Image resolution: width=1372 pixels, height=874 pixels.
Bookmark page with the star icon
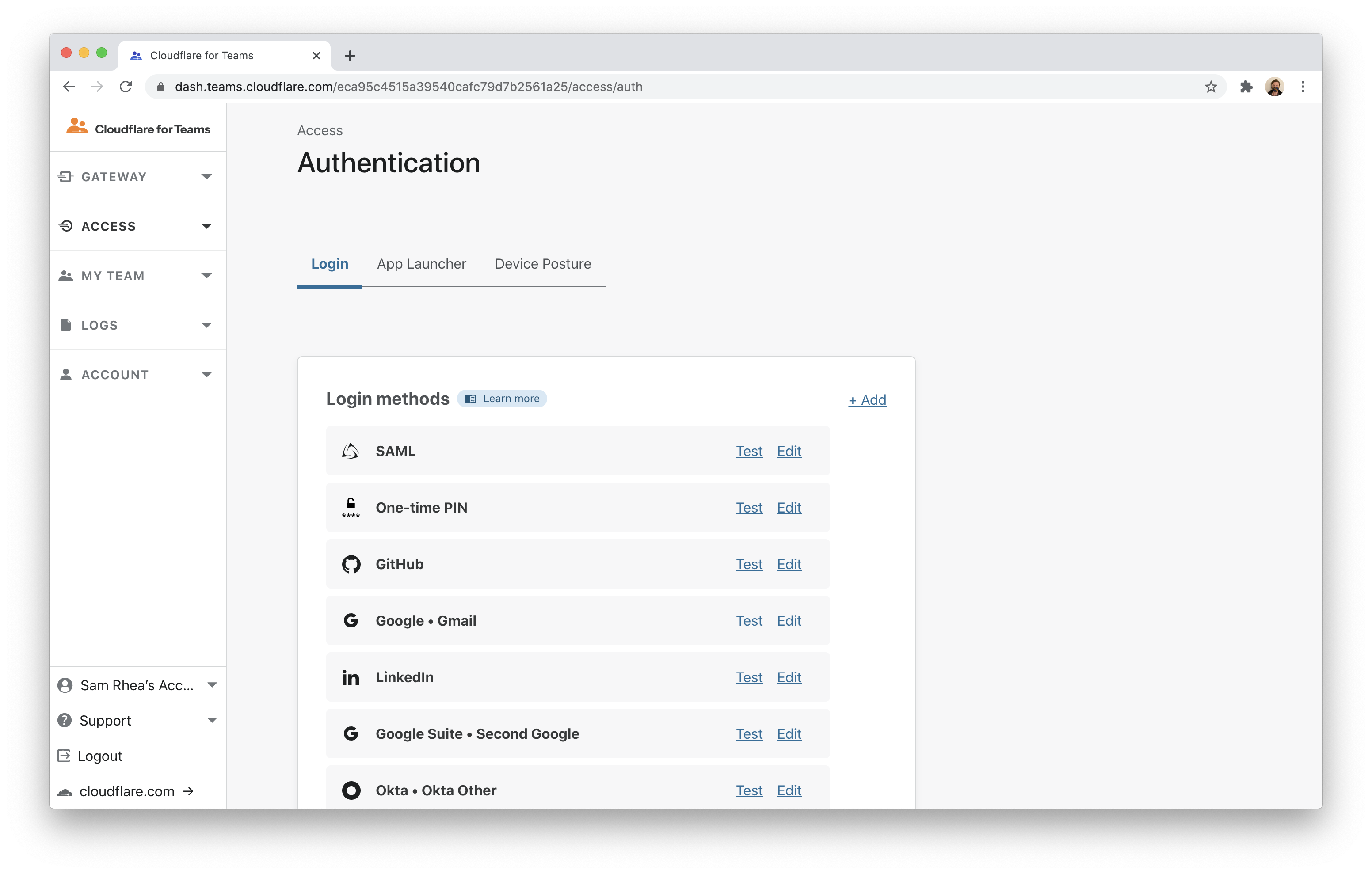1211,87
